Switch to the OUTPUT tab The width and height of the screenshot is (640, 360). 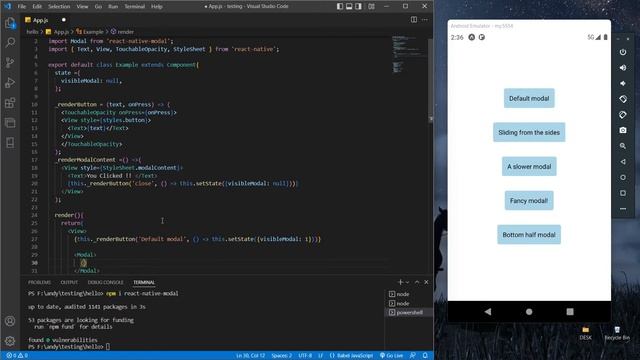[x=69, y=282]
